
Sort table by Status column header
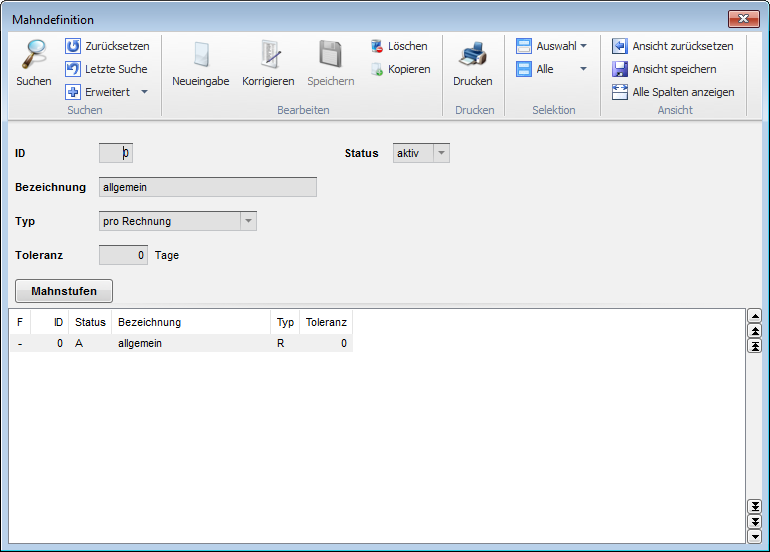click(90, 322)
